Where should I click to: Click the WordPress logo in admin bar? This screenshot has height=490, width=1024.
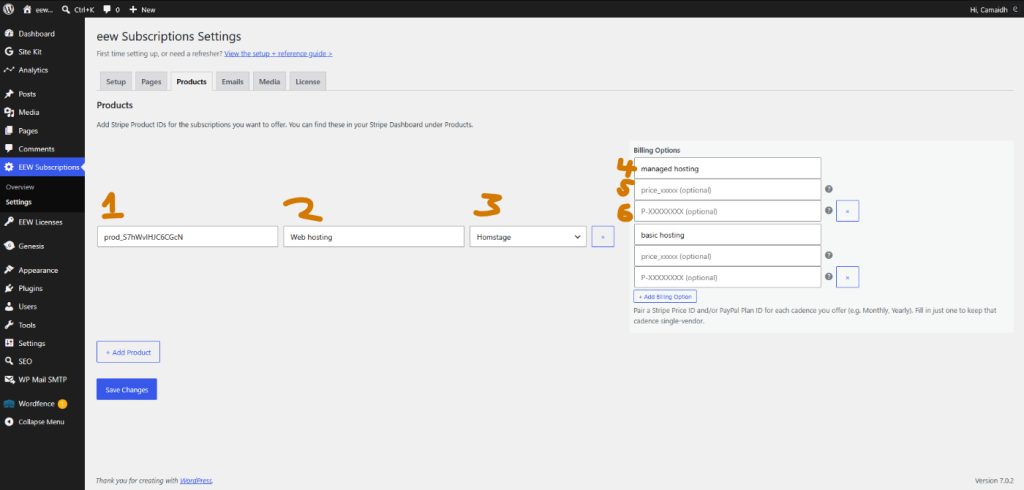9,9
